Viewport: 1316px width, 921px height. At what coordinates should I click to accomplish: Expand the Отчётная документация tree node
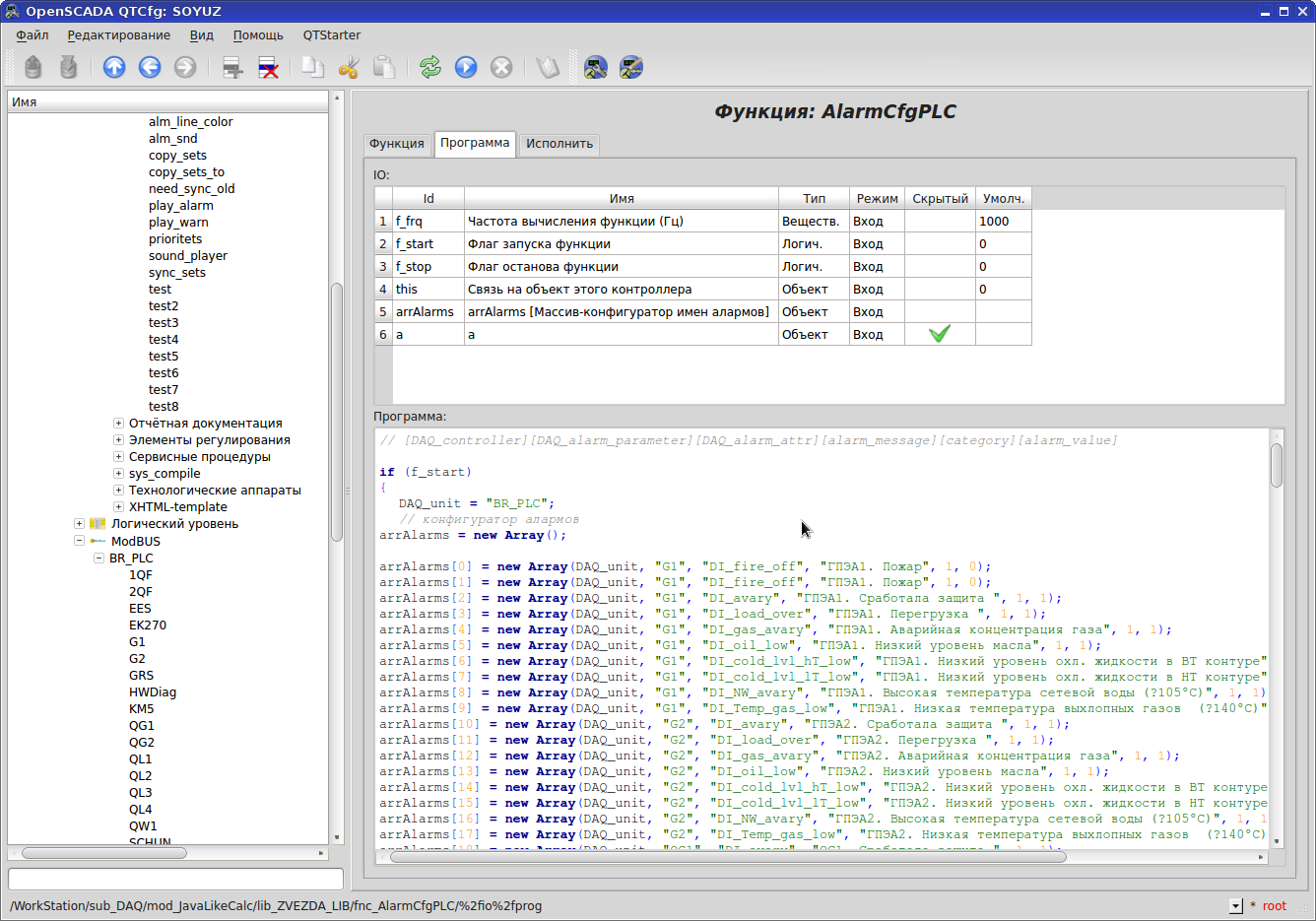pos(118,424)
